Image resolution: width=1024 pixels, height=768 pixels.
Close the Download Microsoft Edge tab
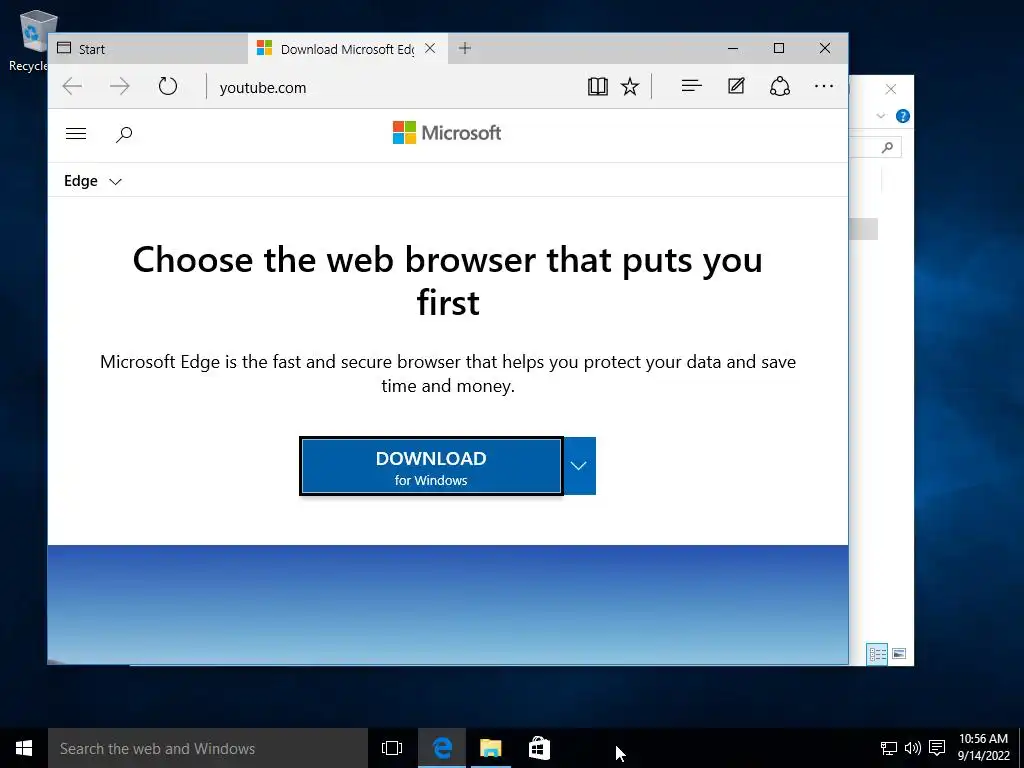point(430,48)
